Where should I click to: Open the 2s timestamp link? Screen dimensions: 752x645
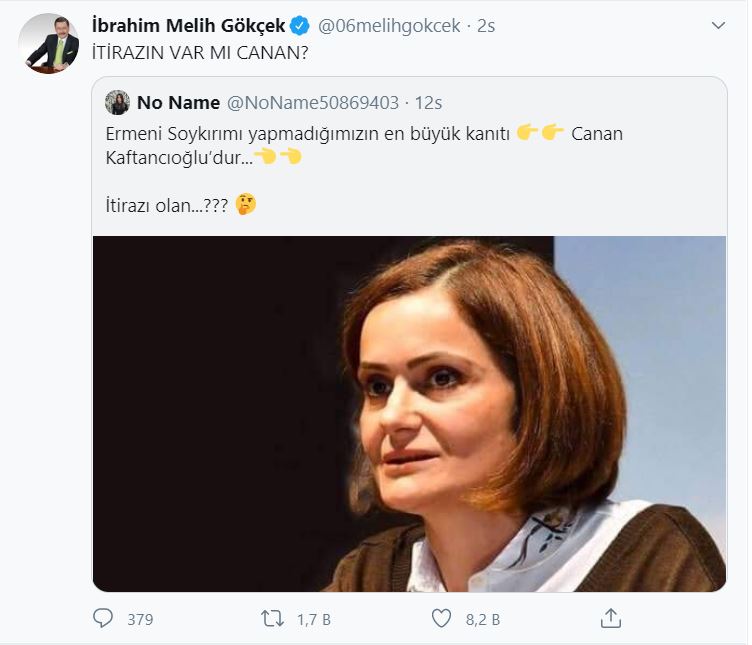point(486,26)
